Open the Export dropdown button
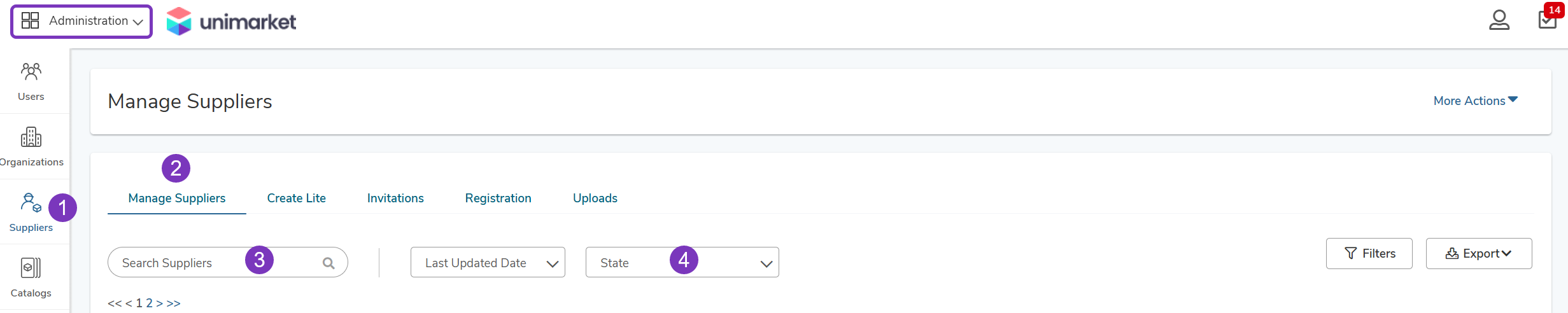Screen dimensions: 1568x313 1478,253
